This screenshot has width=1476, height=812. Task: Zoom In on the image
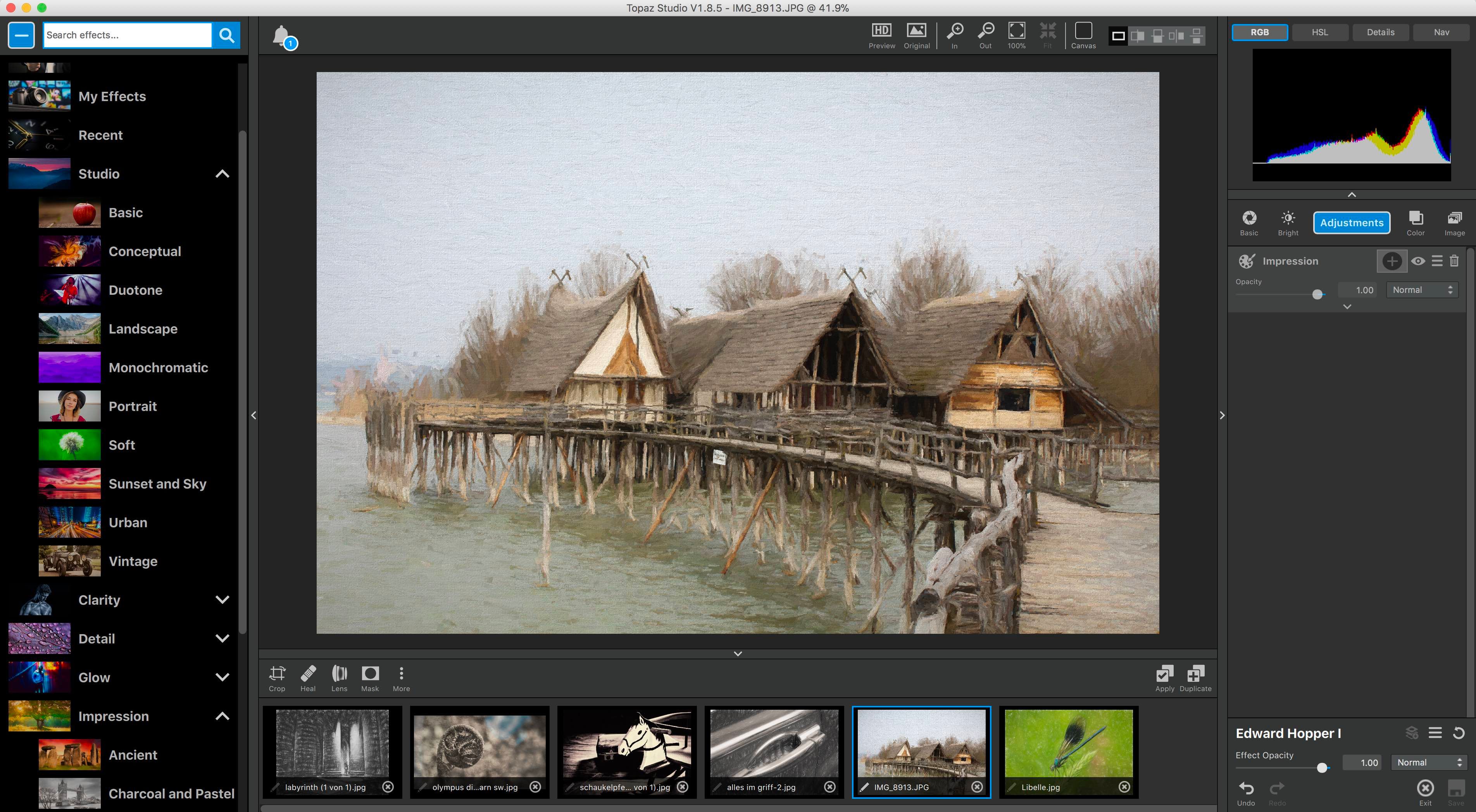click(x=955, y=36)
